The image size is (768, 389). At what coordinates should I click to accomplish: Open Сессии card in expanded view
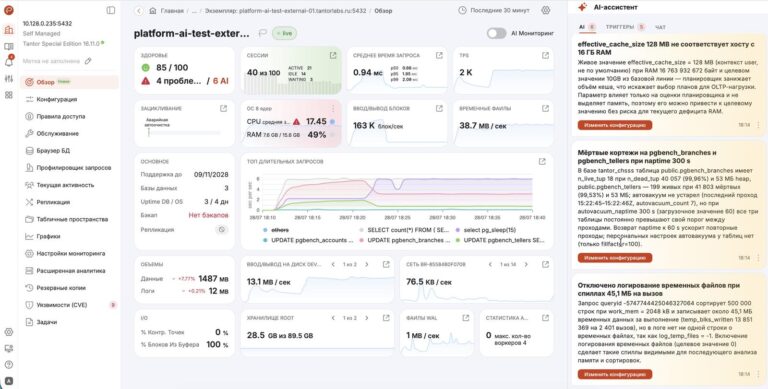pos(333,55)
